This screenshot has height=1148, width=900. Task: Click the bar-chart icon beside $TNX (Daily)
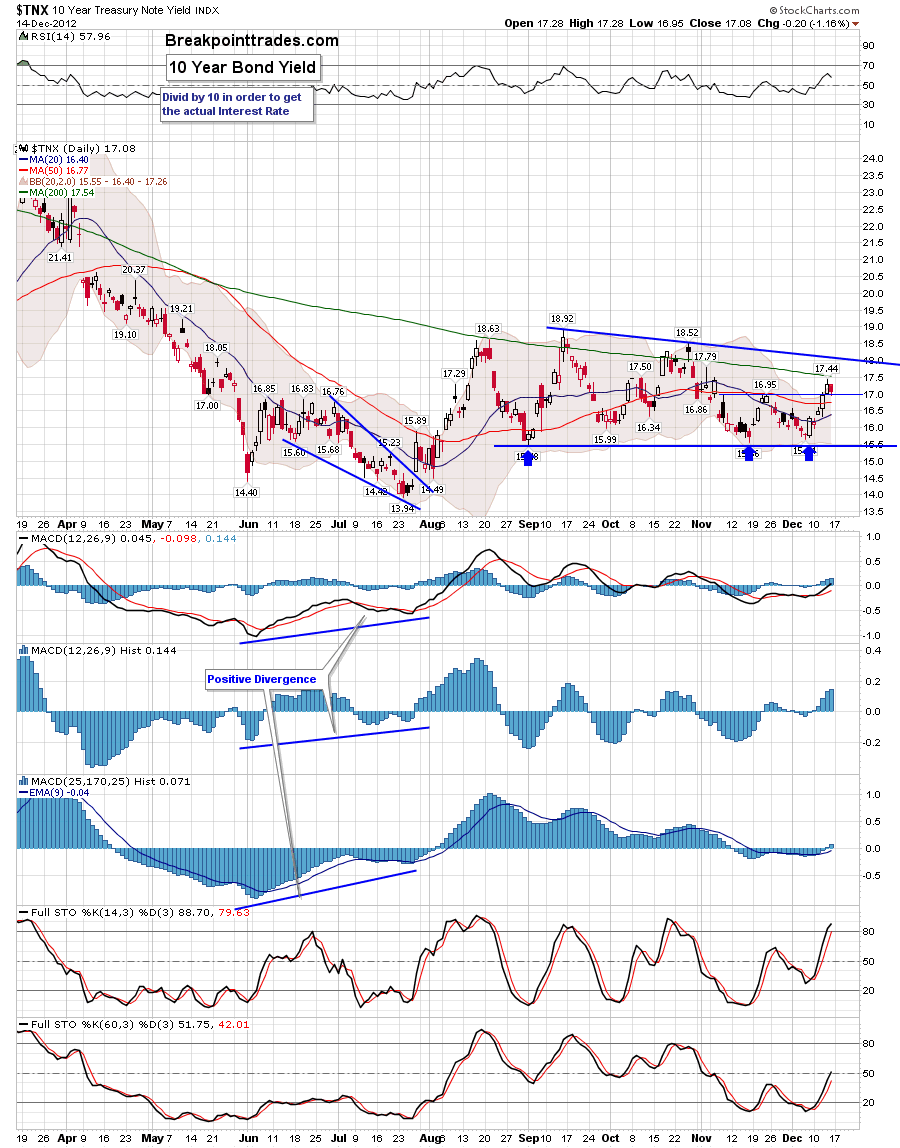(x=23, y=148)
